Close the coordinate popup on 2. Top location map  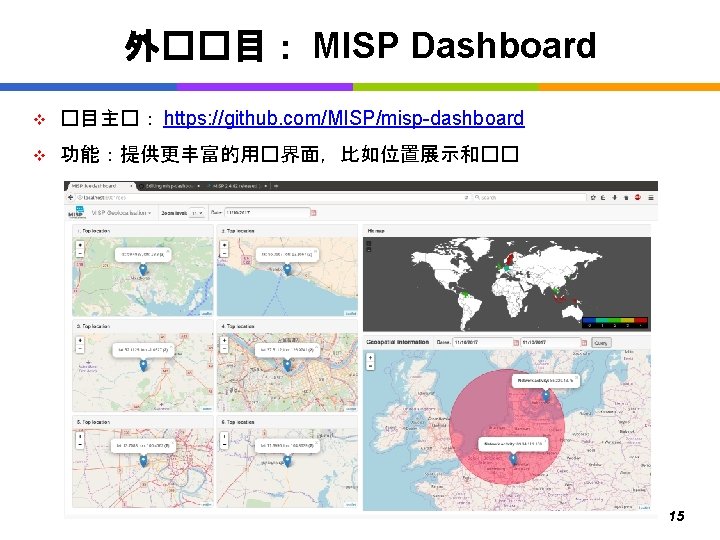click(x=315, y=251)
